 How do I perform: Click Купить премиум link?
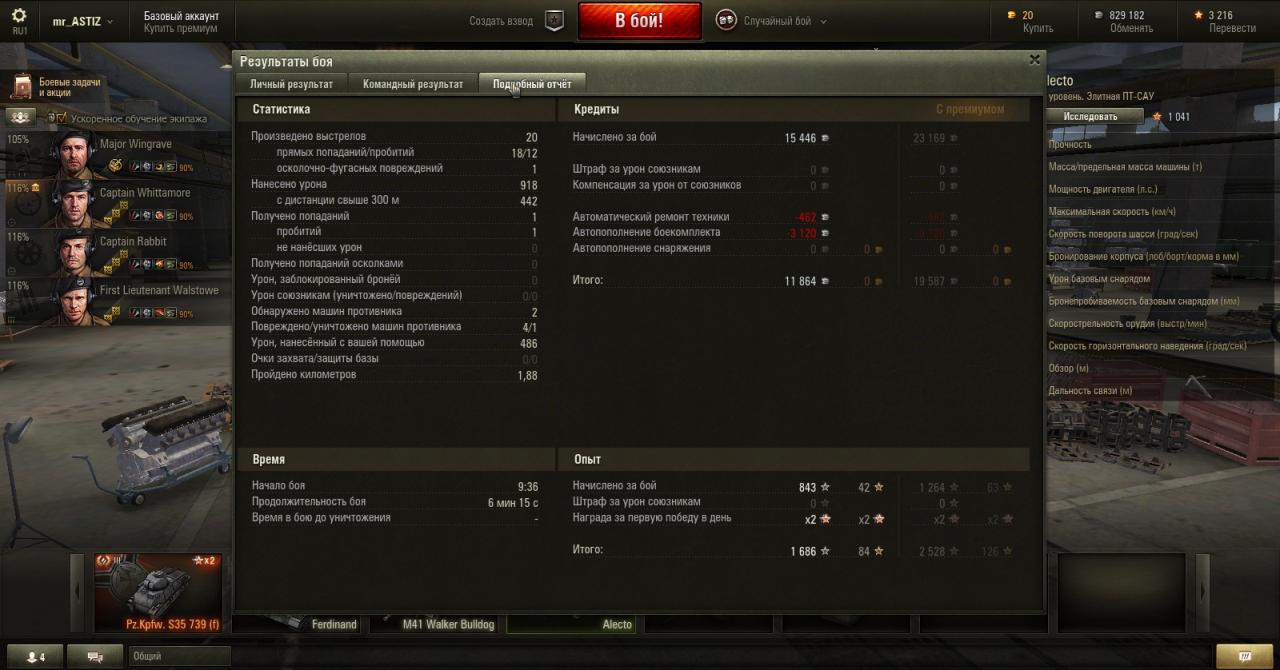pos(181,28)
